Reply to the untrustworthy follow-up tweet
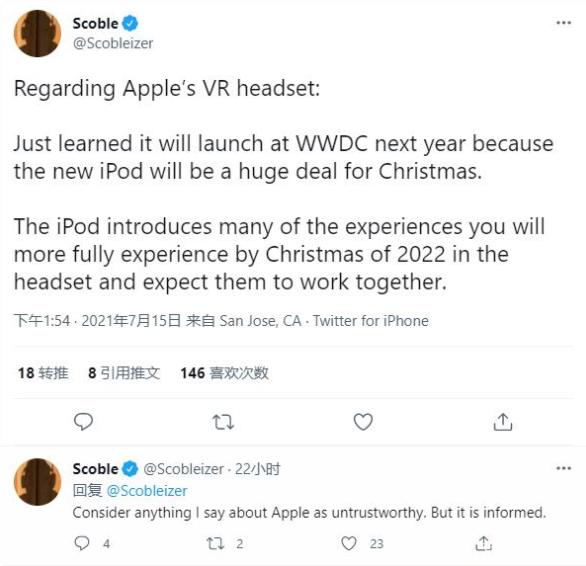Viewport: 586px width, 566px height. click(82, 543)
